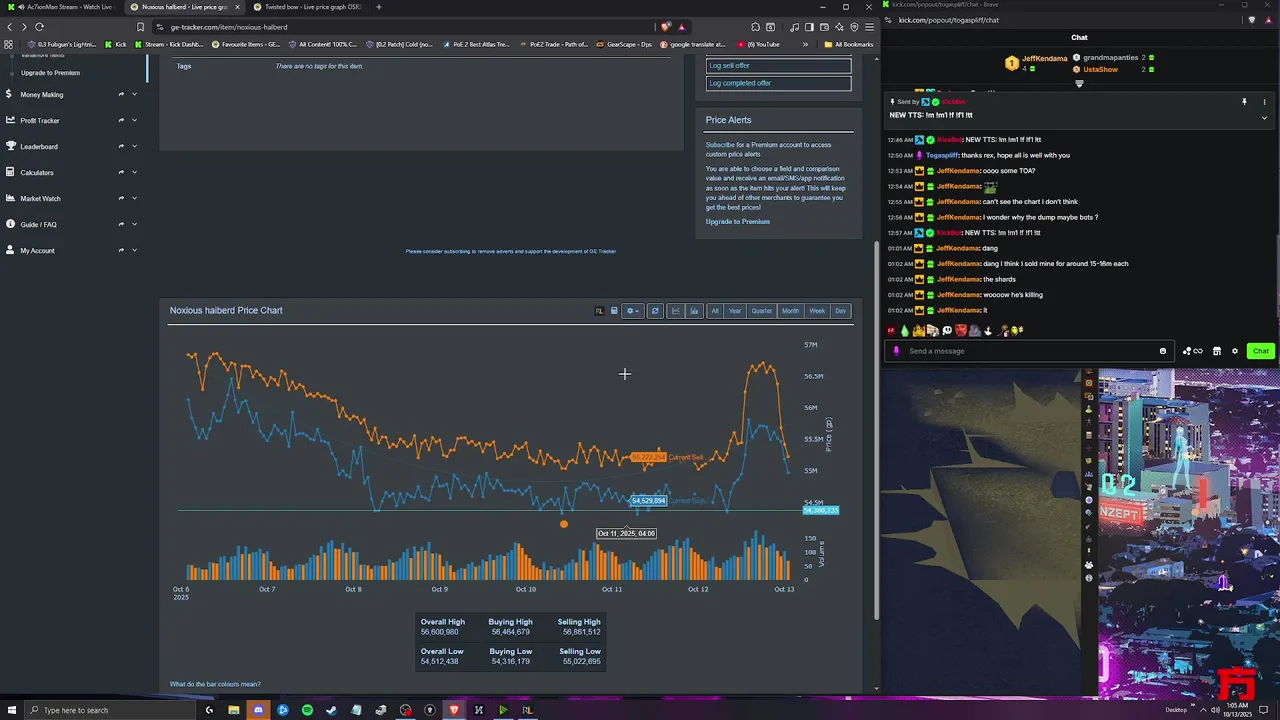Image resolution: width=1280 pixels, height=720 pixels.
Task: Open Favourite Items bookmark
Action: click(x=246, y=44)
